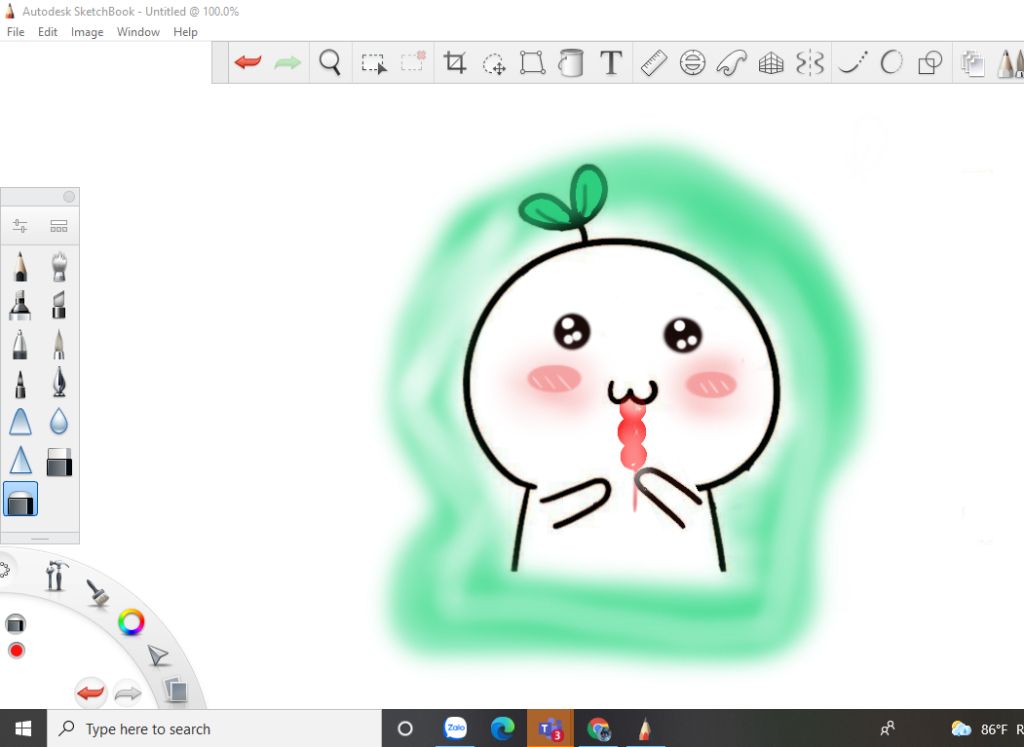Open the lagoon color wheel

coord(131,622)
